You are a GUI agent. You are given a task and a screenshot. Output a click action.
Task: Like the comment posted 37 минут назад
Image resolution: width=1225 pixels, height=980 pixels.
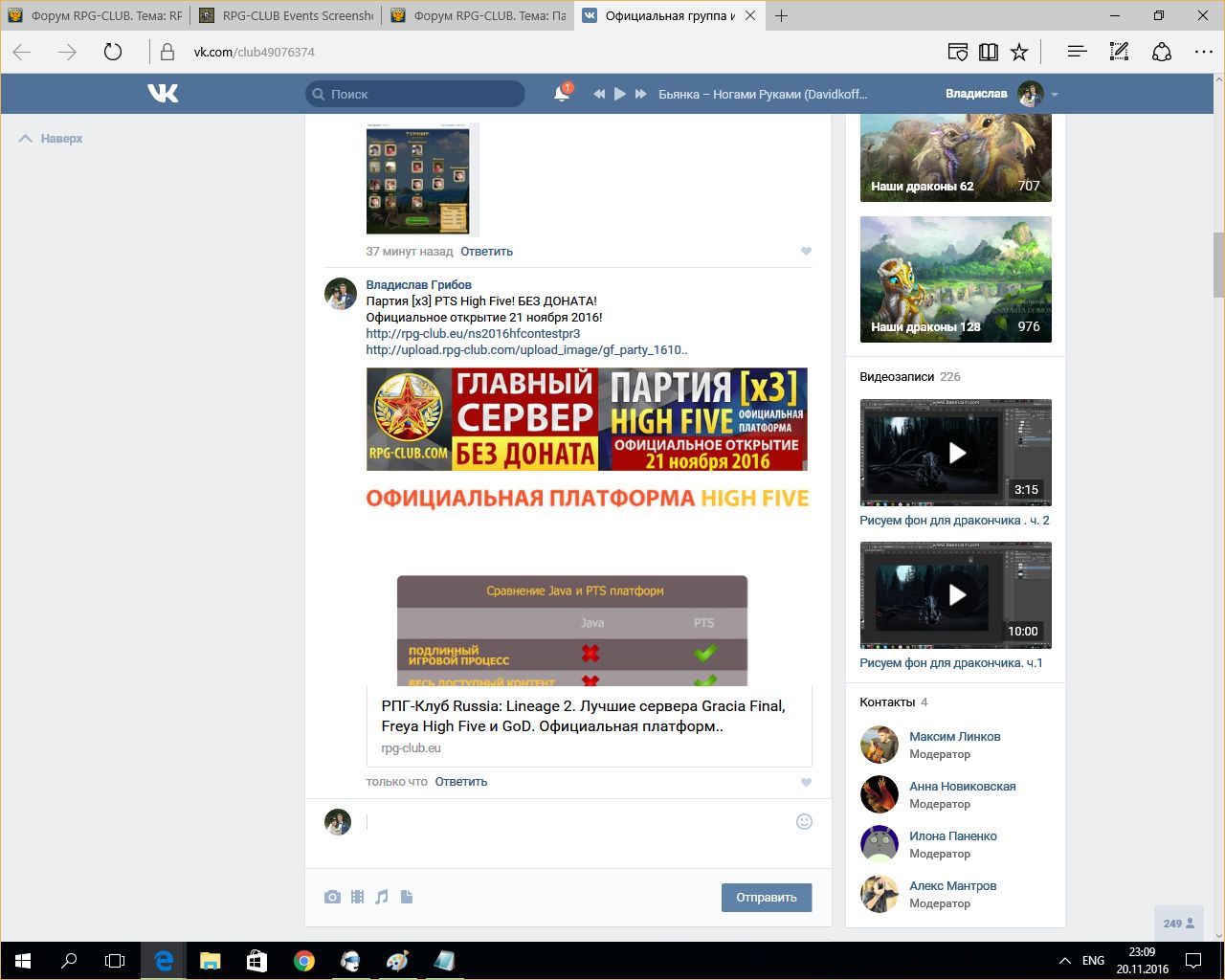(806, 252)
